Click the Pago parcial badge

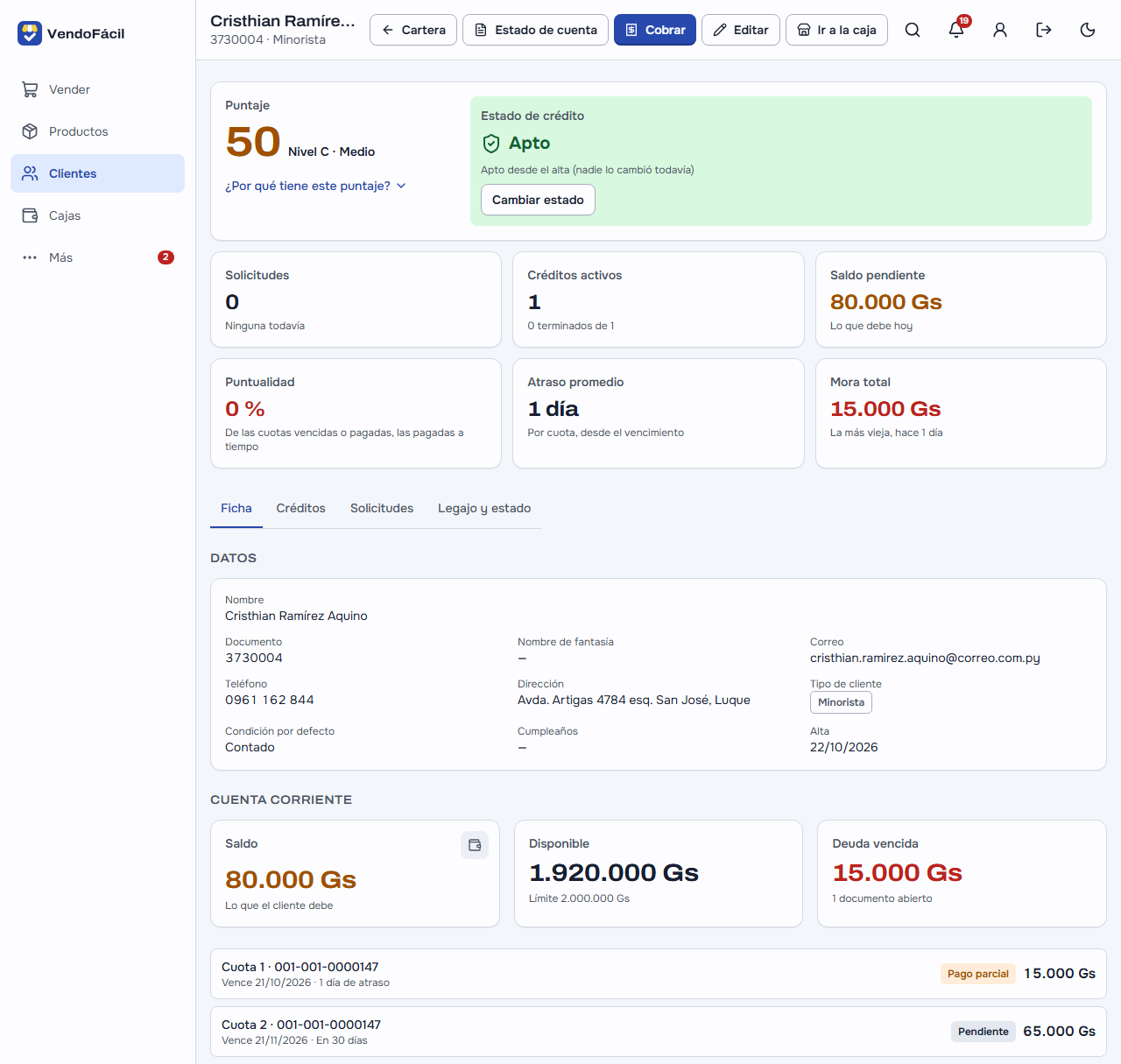coord(977,974)
